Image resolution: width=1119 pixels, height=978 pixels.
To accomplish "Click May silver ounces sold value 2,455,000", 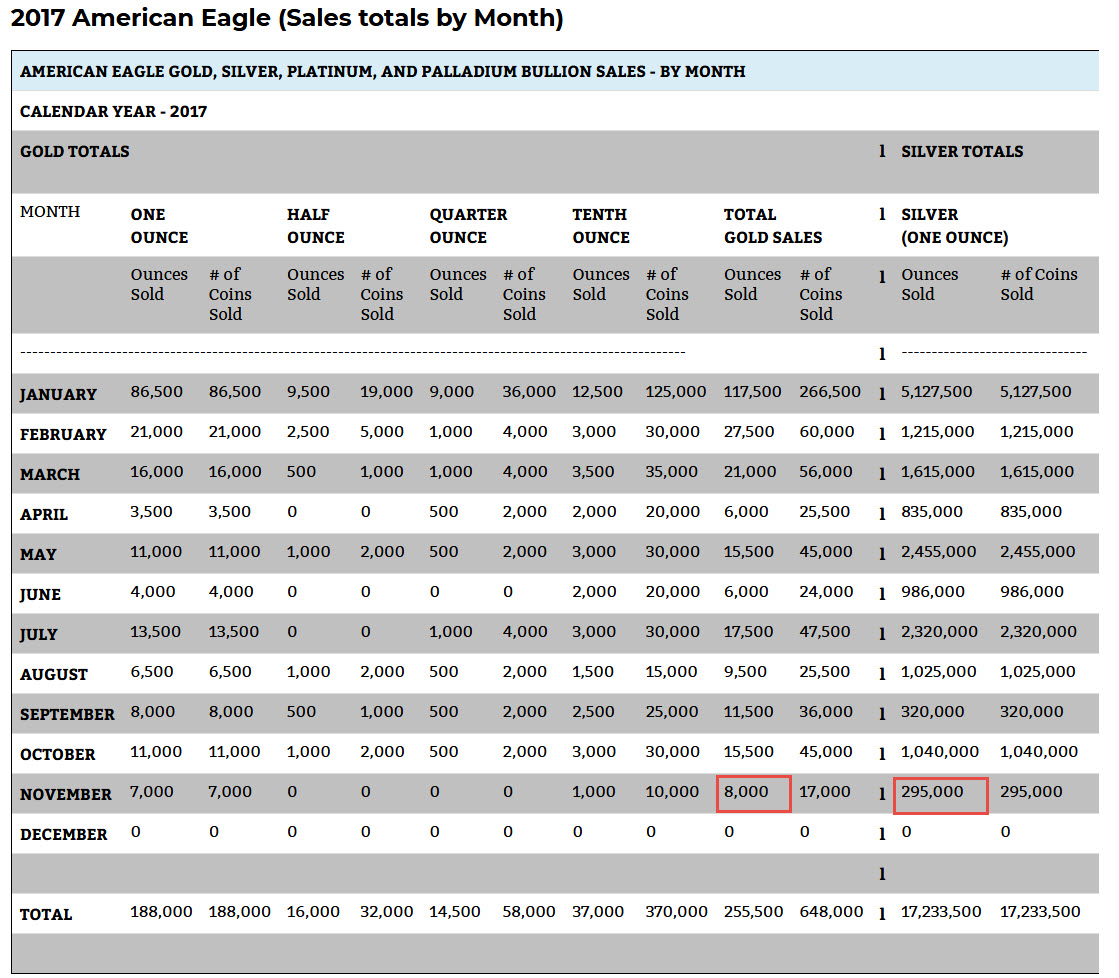I will point(938,552).
